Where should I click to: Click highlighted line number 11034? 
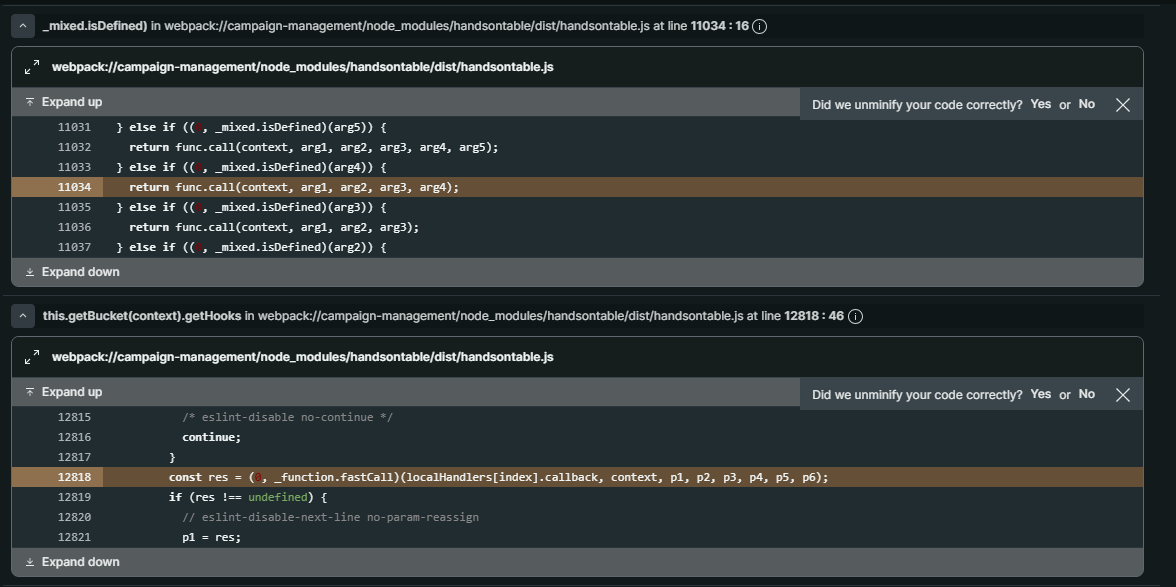pyautogui.click(x=74, y=187)
